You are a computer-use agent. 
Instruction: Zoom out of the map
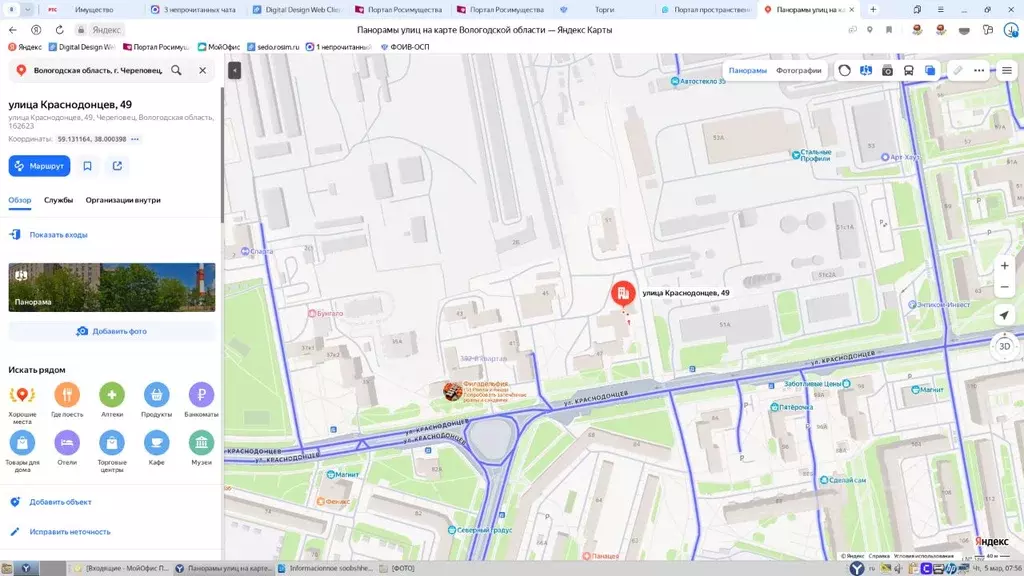[x=1004, y=288]
